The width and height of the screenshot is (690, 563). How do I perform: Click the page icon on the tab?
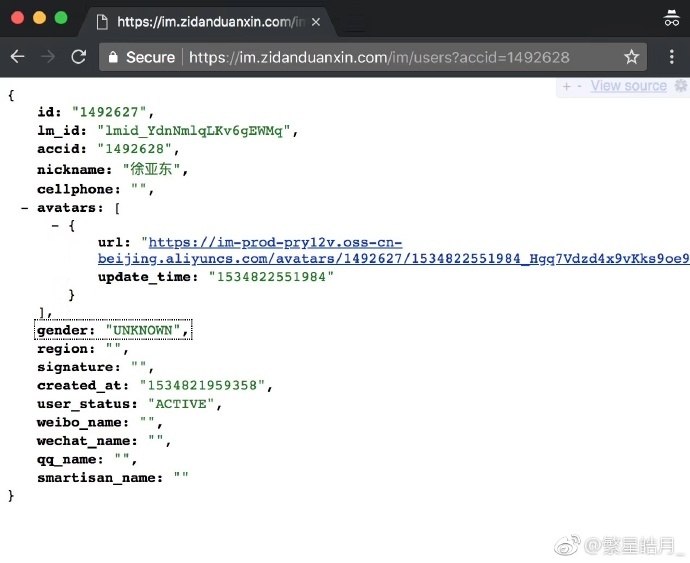[102, 22]
